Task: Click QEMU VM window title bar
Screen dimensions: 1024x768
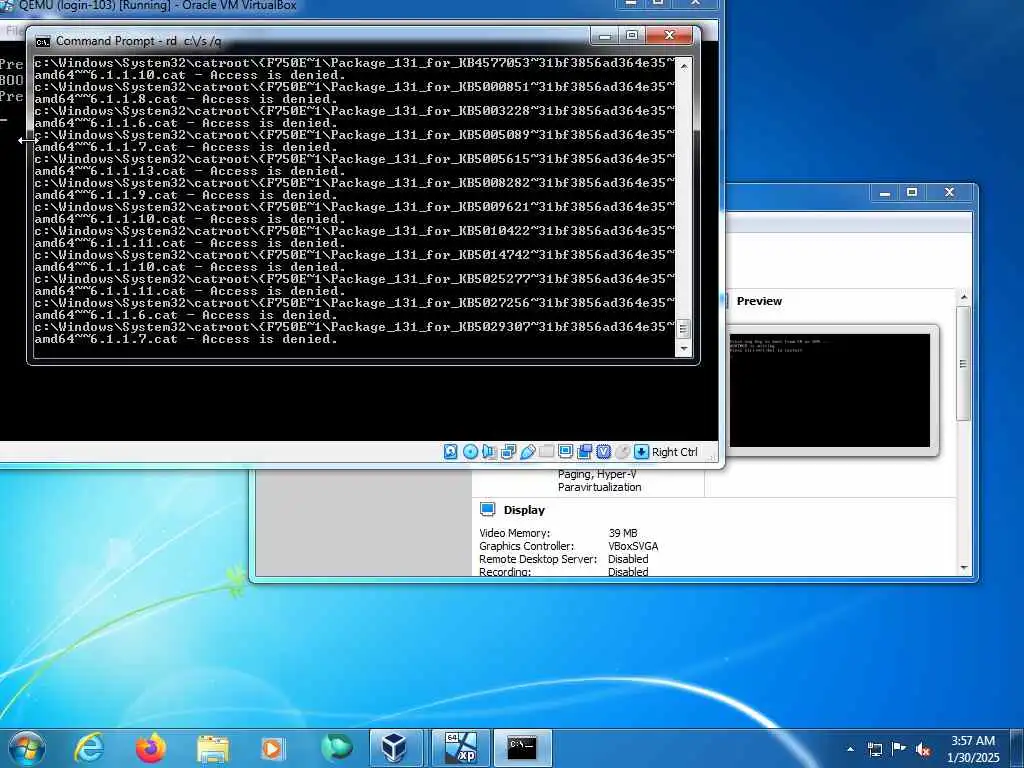Action: (313, 5)
